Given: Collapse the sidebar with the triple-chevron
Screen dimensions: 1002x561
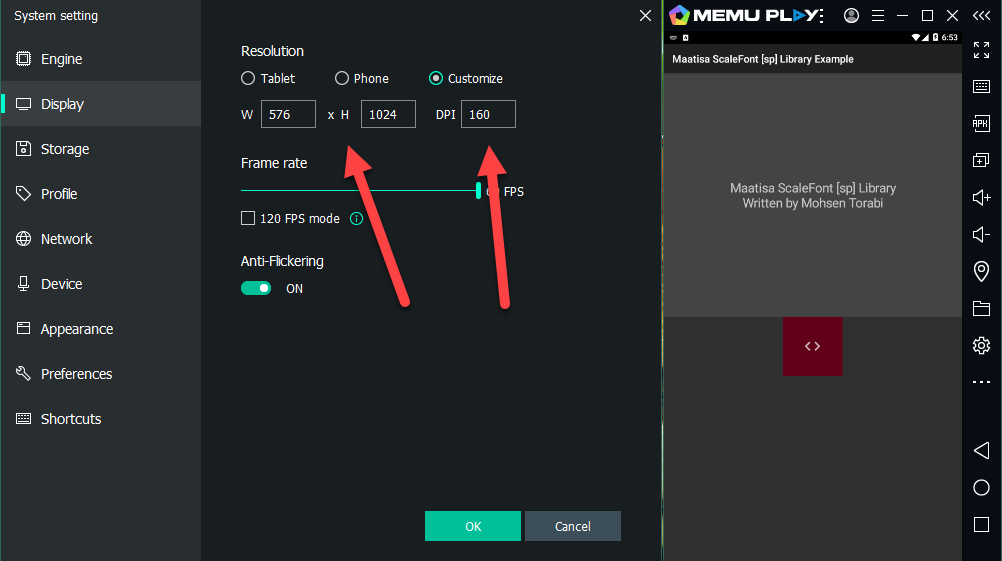Looking at the screenshot, I should click(981, 15).
